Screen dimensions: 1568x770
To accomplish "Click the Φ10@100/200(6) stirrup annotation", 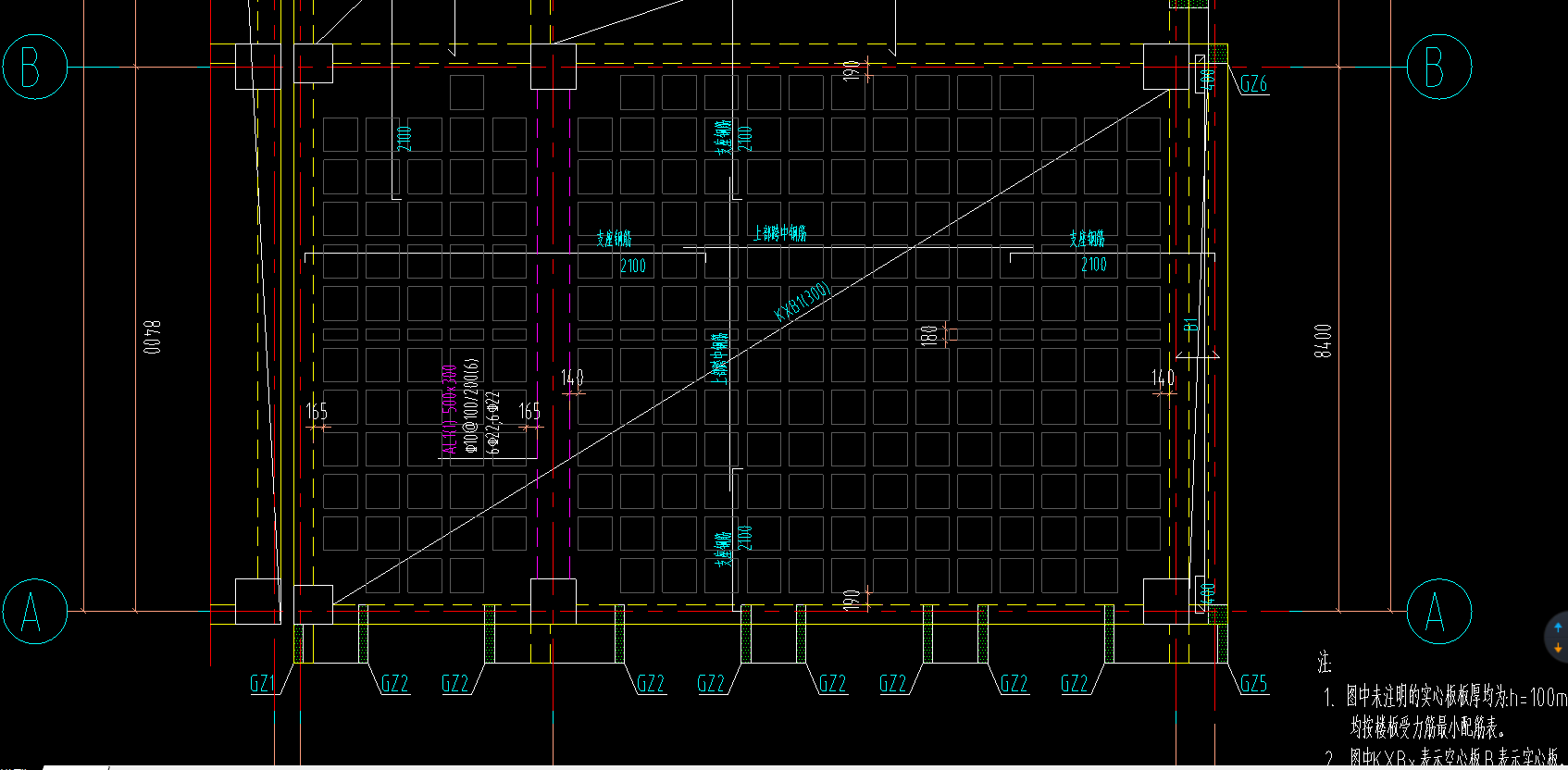I will [471, 405].
